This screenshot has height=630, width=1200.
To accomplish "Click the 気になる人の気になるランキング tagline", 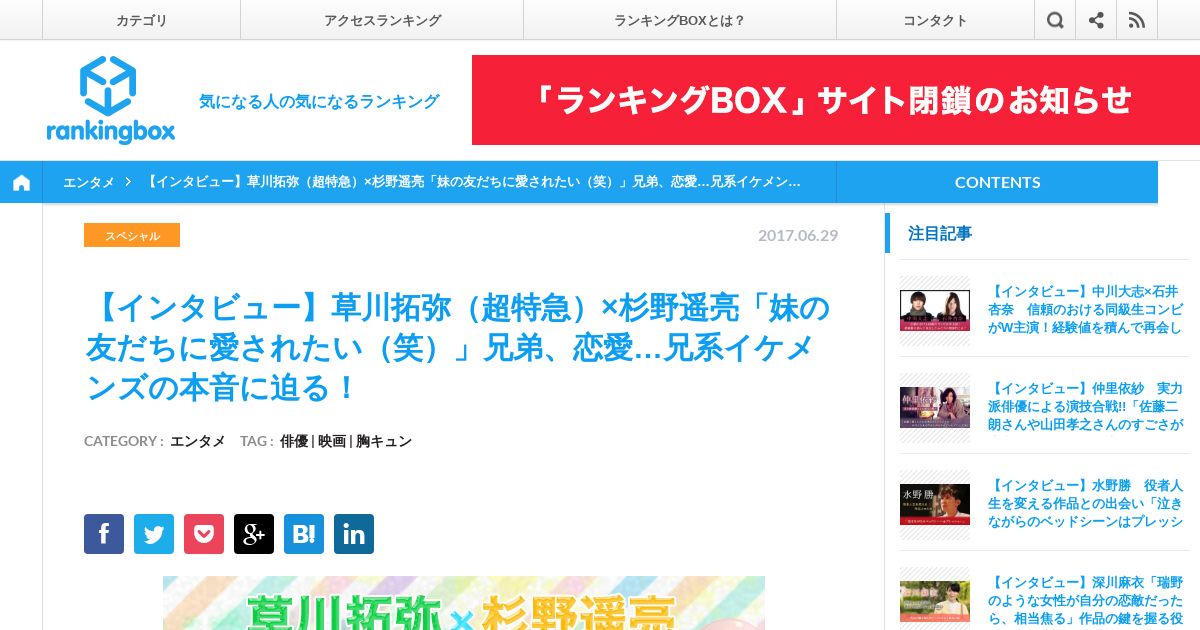I will (319, 101).
